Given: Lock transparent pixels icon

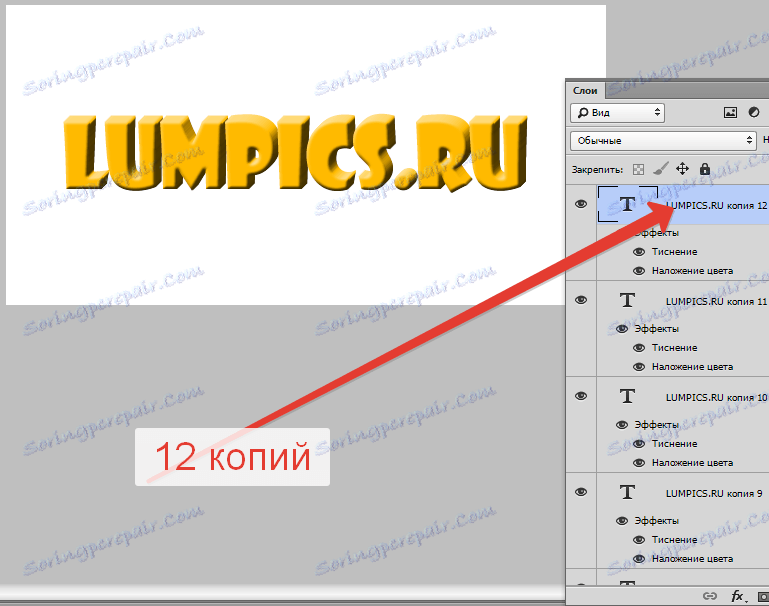Looking at the screenshot, I should [638, 170].
